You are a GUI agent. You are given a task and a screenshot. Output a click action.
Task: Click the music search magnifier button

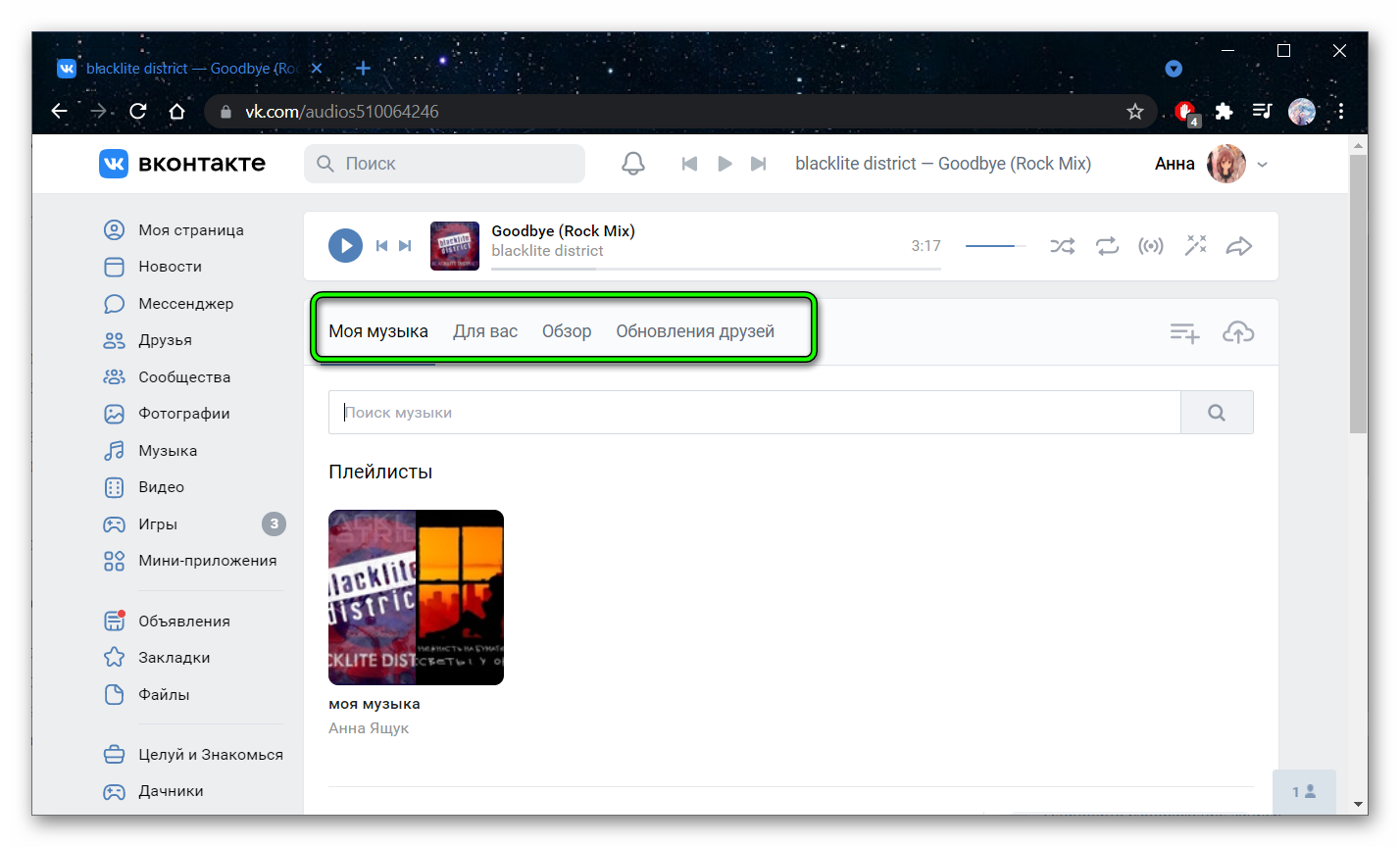coord(1217,413)
